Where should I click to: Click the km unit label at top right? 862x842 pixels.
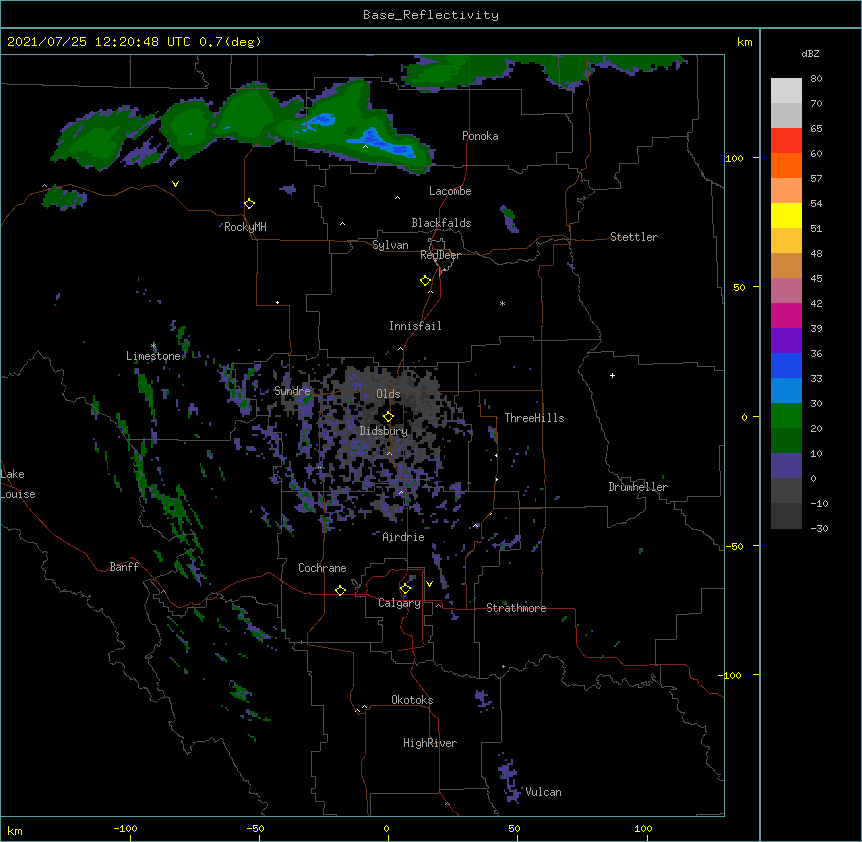point(745,42)
